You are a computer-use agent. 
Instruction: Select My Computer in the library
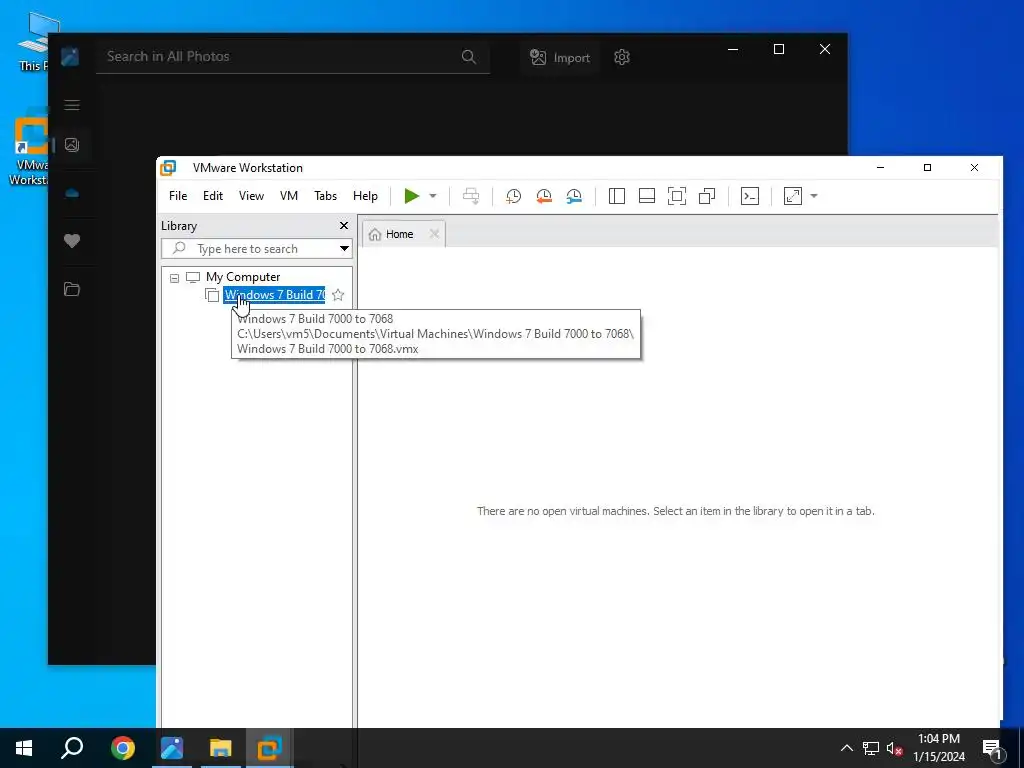[x=242, y=277]
